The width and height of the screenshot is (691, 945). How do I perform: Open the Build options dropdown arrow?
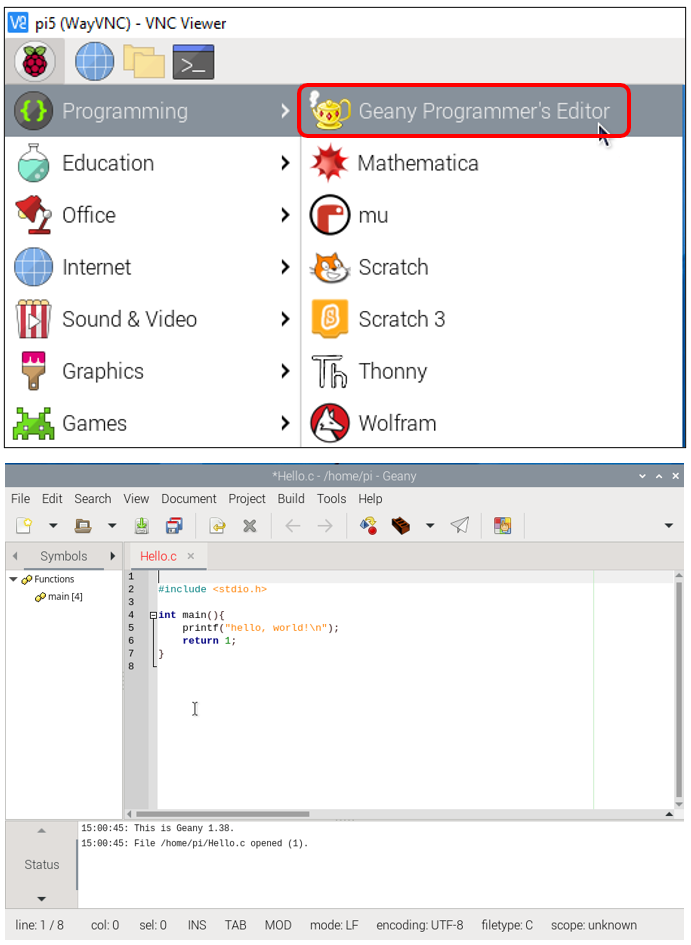tap(430, 526)
